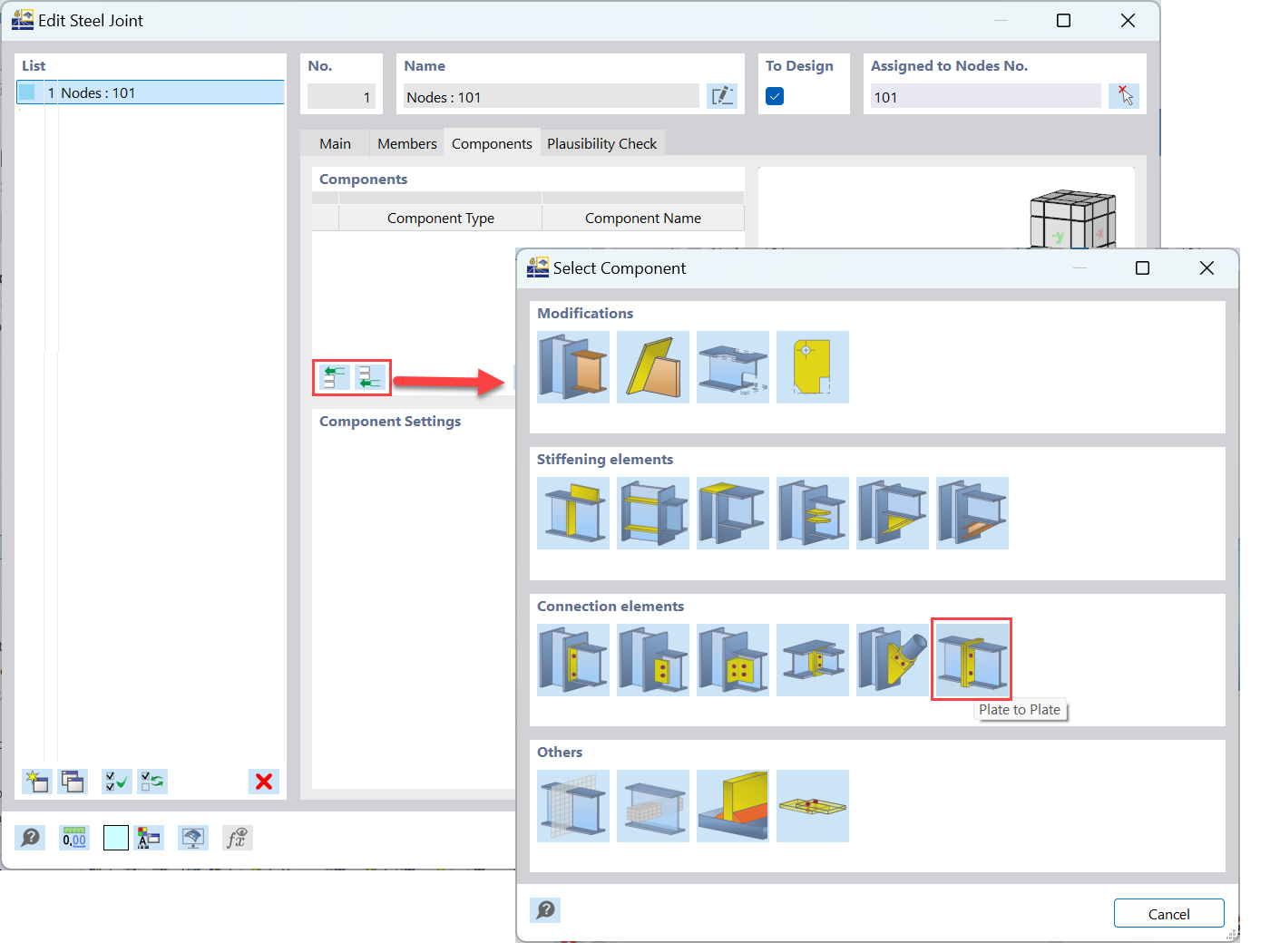
Task: Select the two-bolt fin plate connection icon
Action: pyautogui.click(x=653, y=660)
